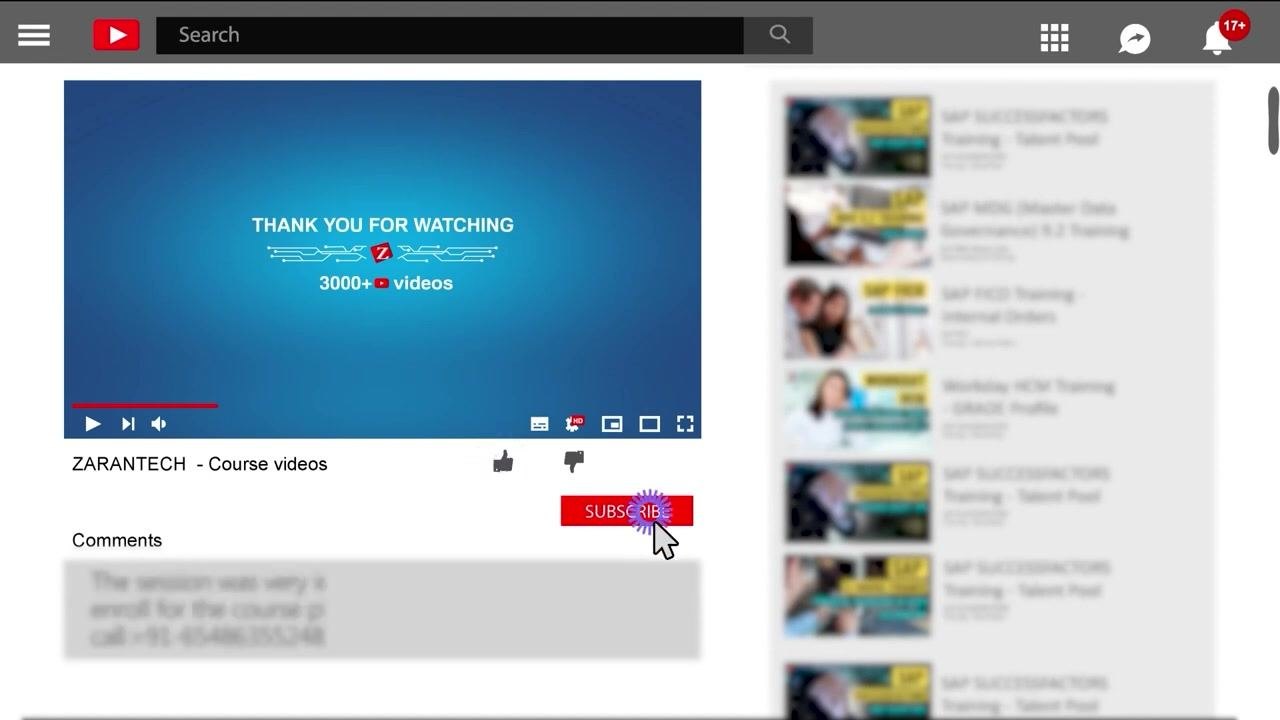Click the blurred comment box
The image size is (1280, 720).
[382, 609]
